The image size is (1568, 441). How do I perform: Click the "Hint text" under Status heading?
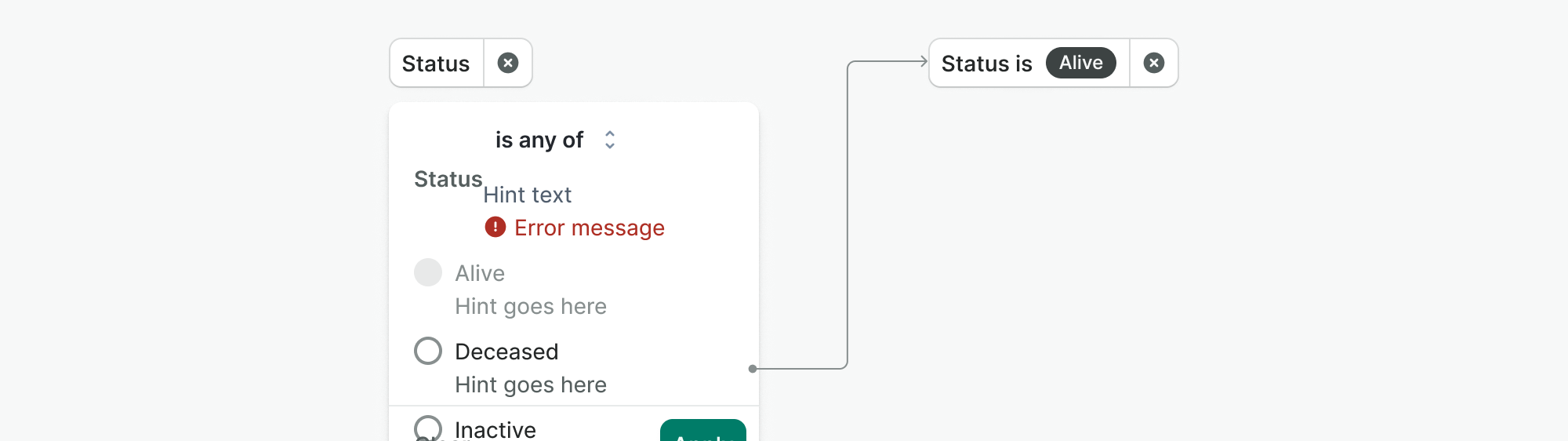[x=527, y=195]
